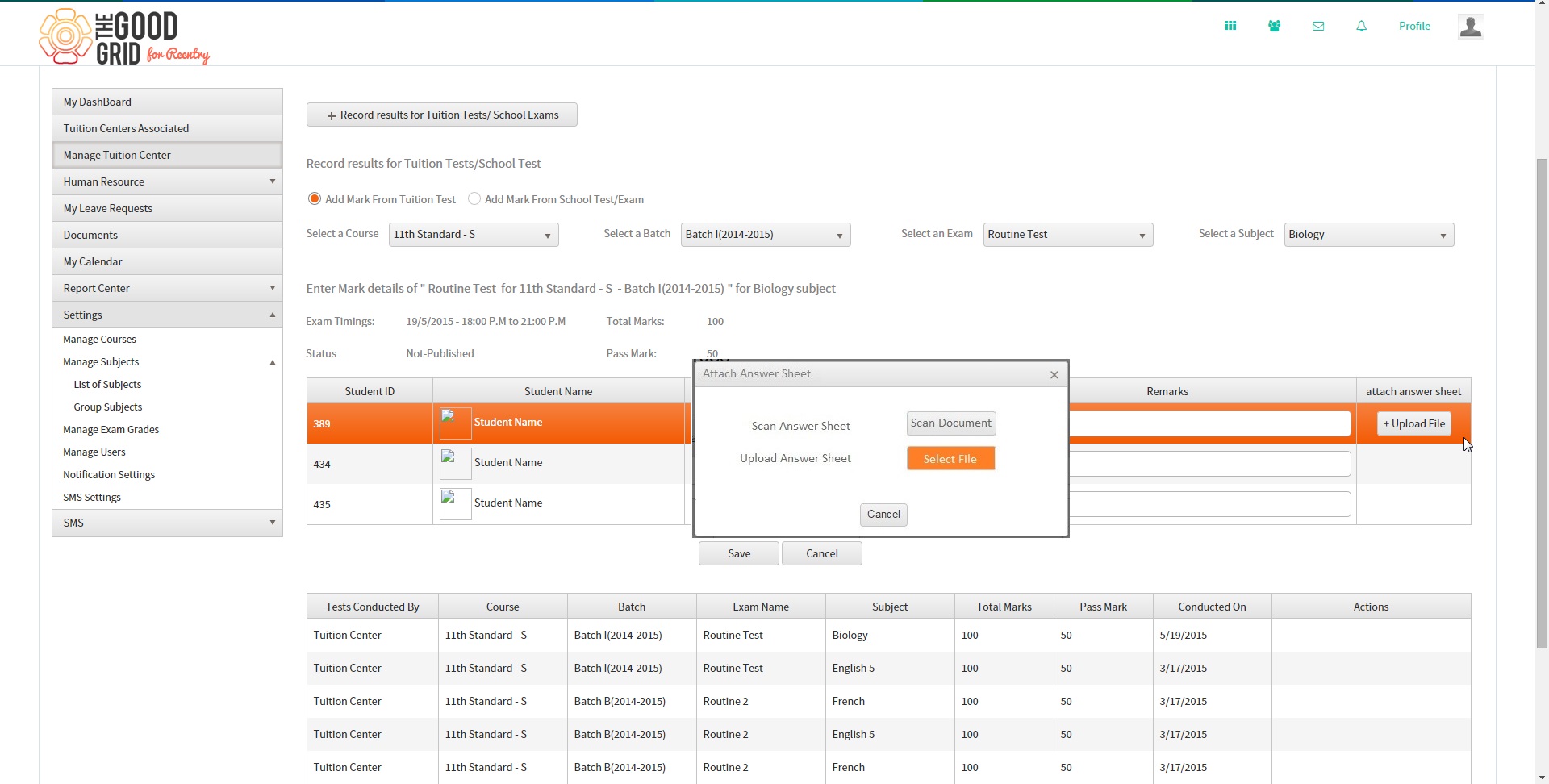This screenshot has width=1549, height=784.
Task: Open My Calendar in sidebar
Action: pos(167,261)
